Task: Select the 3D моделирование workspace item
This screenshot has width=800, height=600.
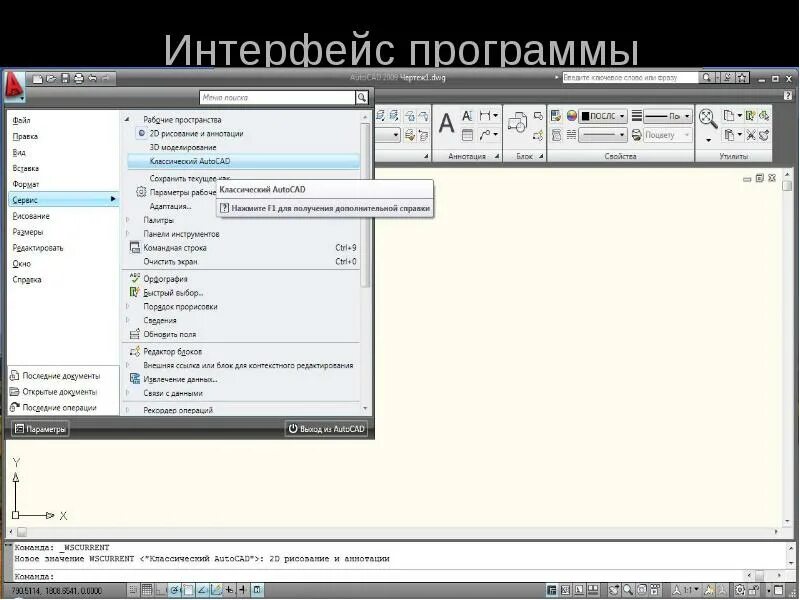Action: [183, 147]
